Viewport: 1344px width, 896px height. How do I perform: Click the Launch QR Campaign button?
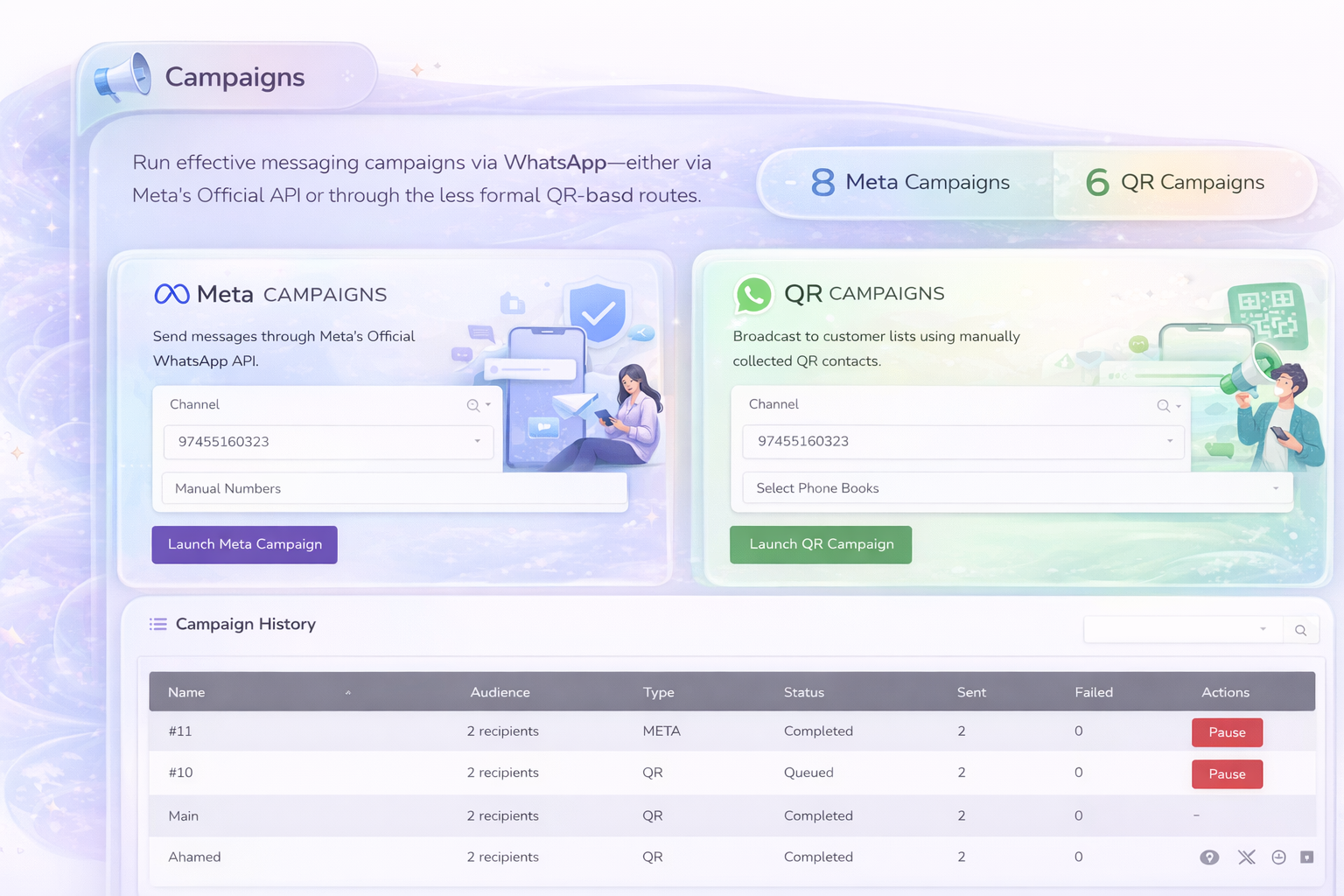pos(821,544)
